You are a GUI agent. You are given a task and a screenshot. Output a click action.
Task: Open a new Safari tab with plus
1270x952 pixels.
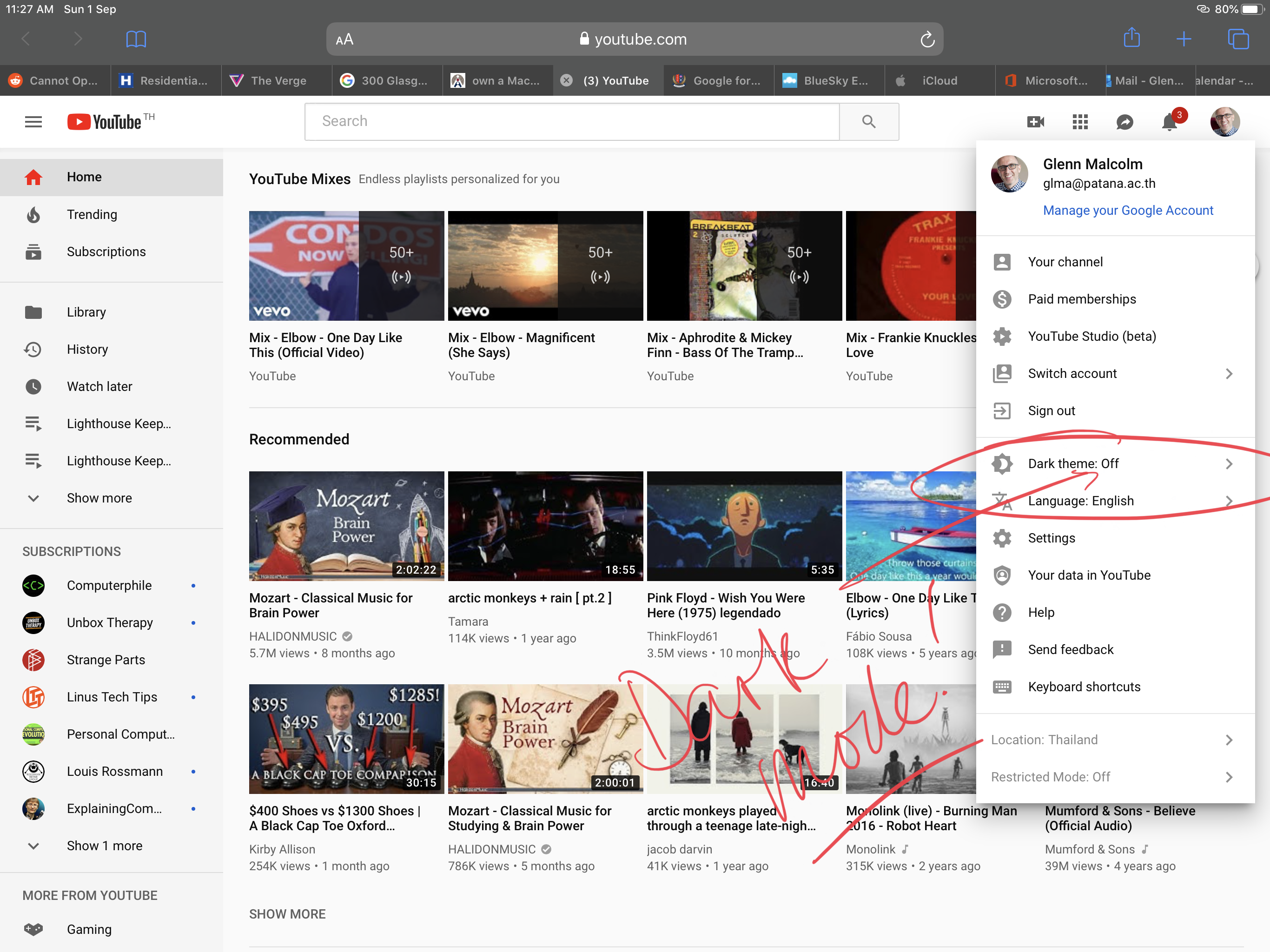point(1184,39)
